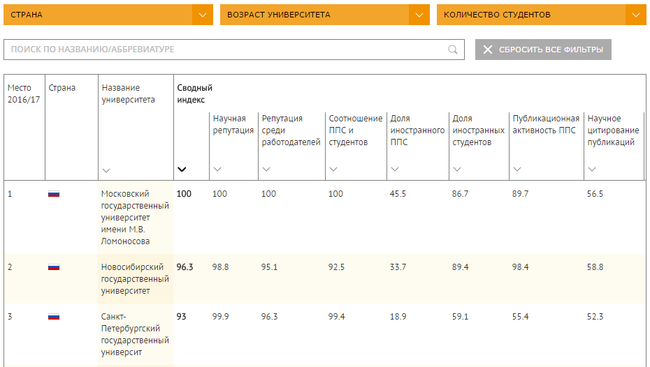This screenshot has height=367, width=650.
Task: Select value 89.7 in Moscow row
Action: (520, 194)
